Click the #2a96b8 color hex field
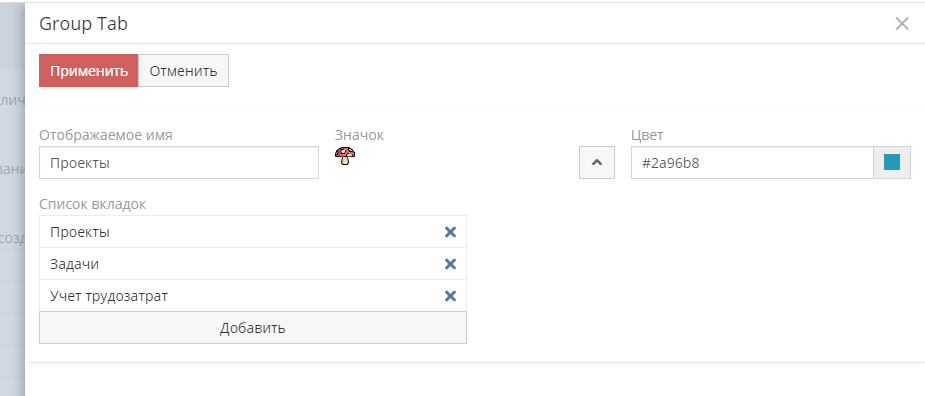 [x=752, y=162]
